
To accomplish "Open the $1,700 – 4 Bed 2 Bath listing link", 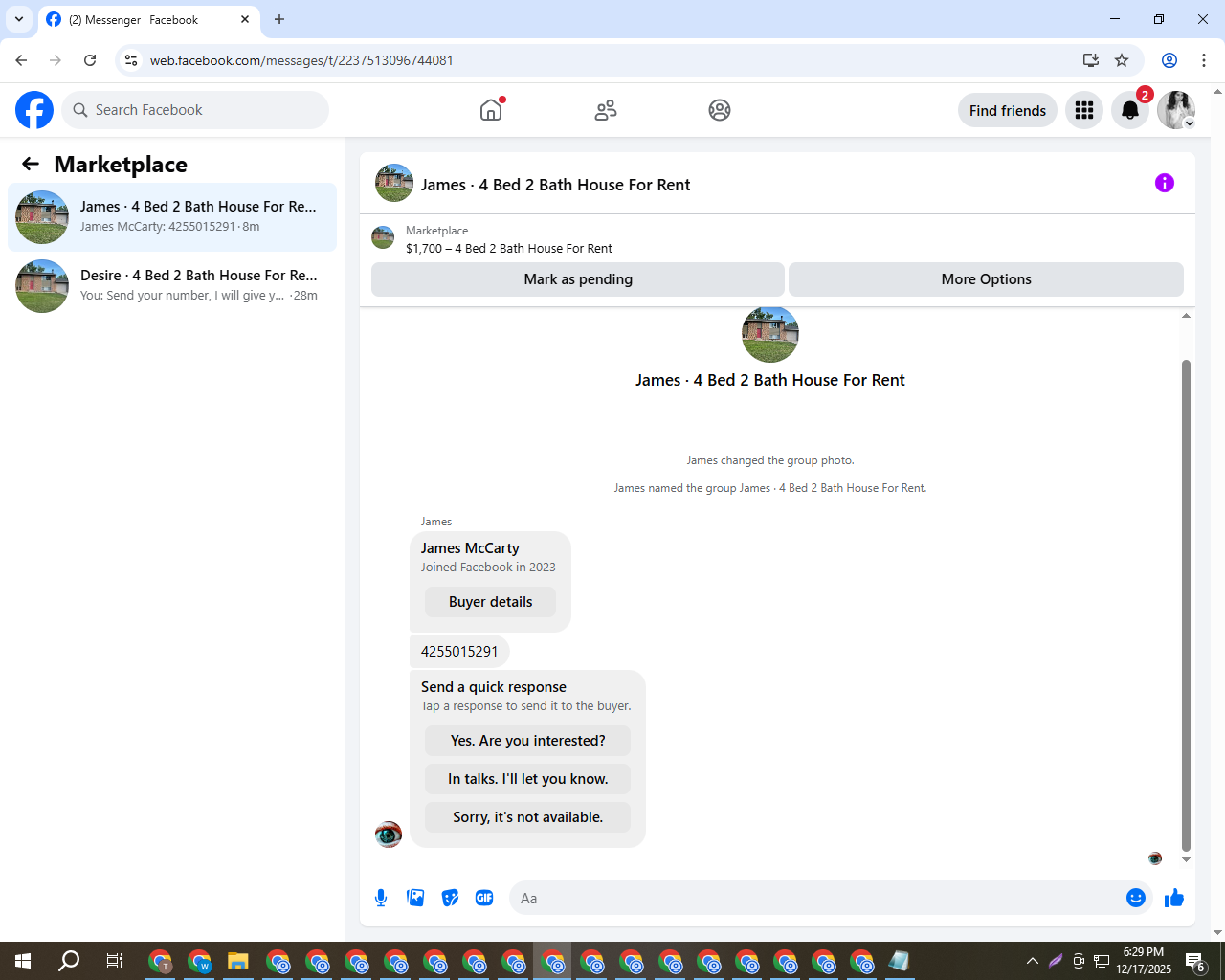I will 509,249.
